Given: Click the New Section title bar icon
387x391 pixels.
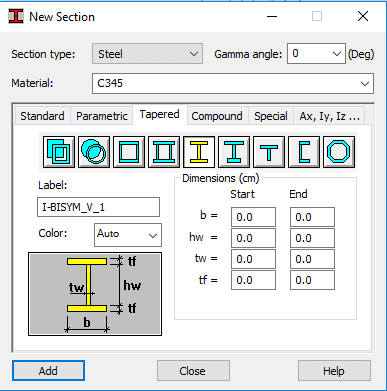Looking at the screenshot, I should (x=16, y=16).
